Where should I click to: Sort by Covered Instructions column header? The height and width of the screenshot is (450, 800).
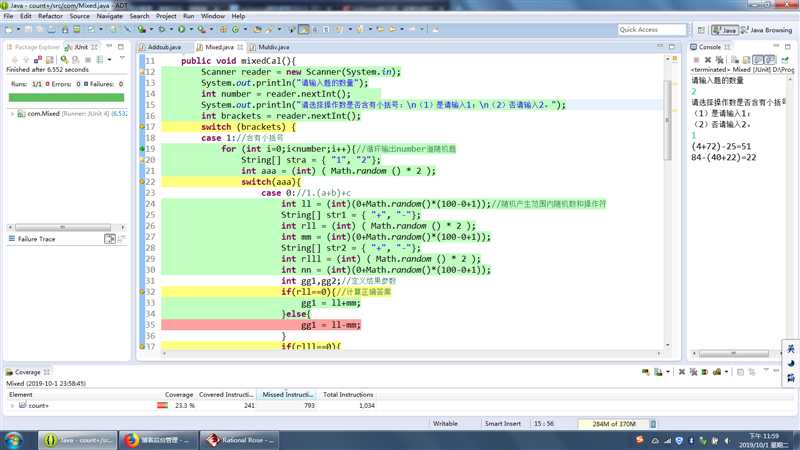point(226,394)
